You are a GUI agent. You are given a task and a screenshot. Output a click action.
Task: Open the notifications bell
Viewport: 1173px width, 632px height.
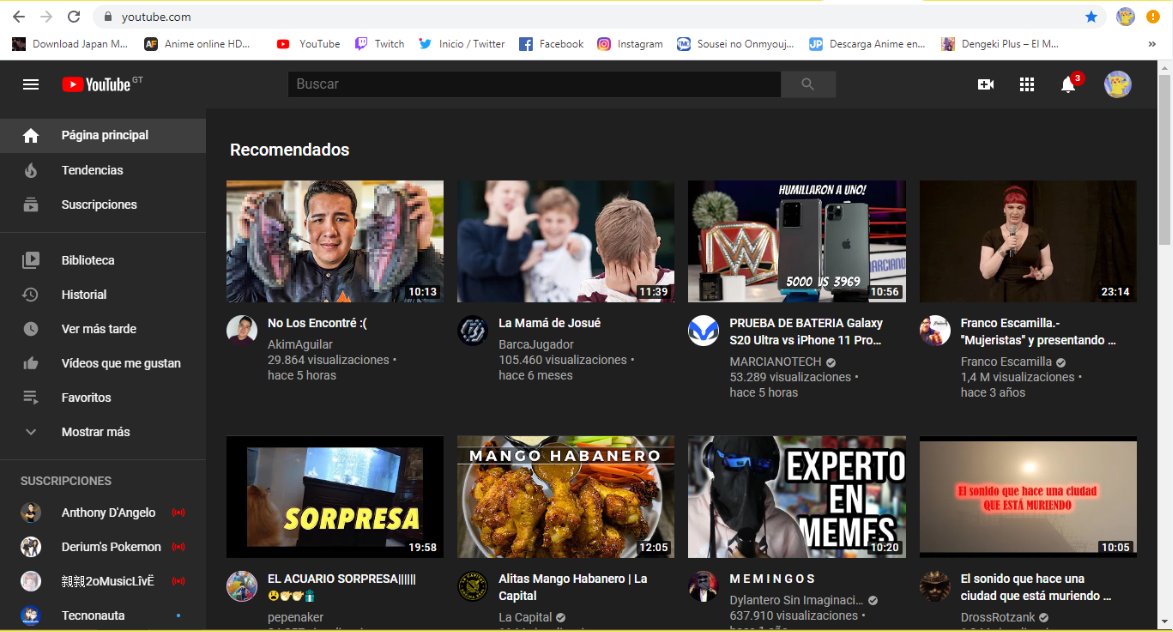tap(1068, 85)
